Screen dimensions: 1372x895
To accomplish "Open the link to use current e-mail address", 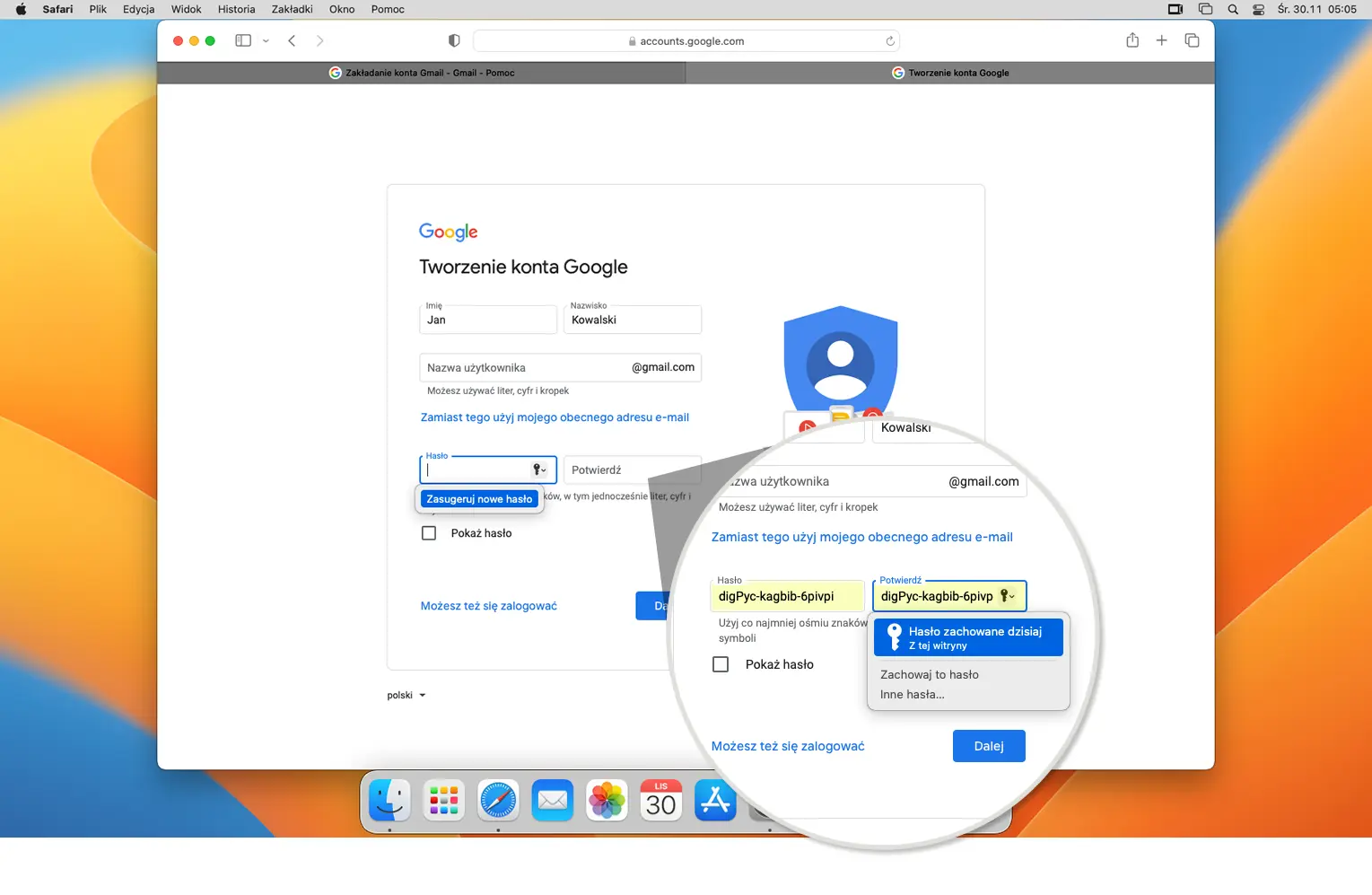I will pos(555,417).
